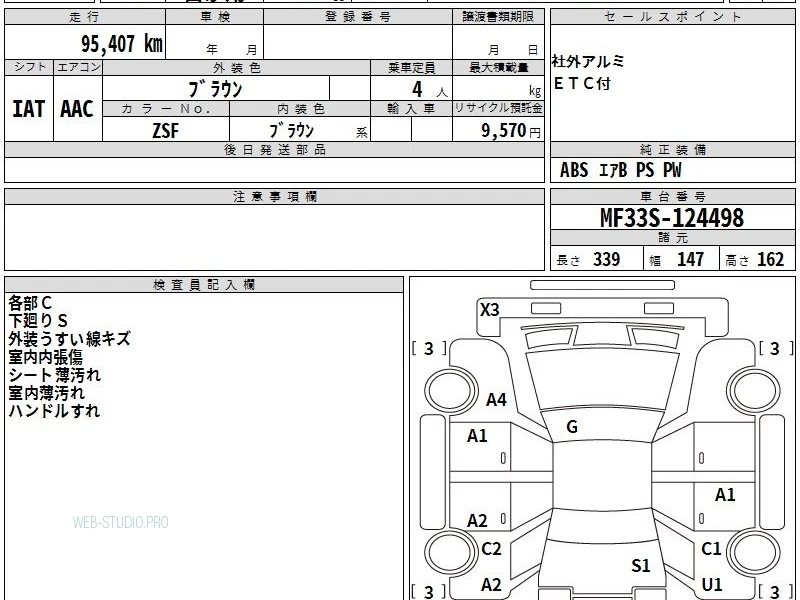Click the シート薄汚れ note line
This screenshot has height=600, width=800.
point(55,375)
